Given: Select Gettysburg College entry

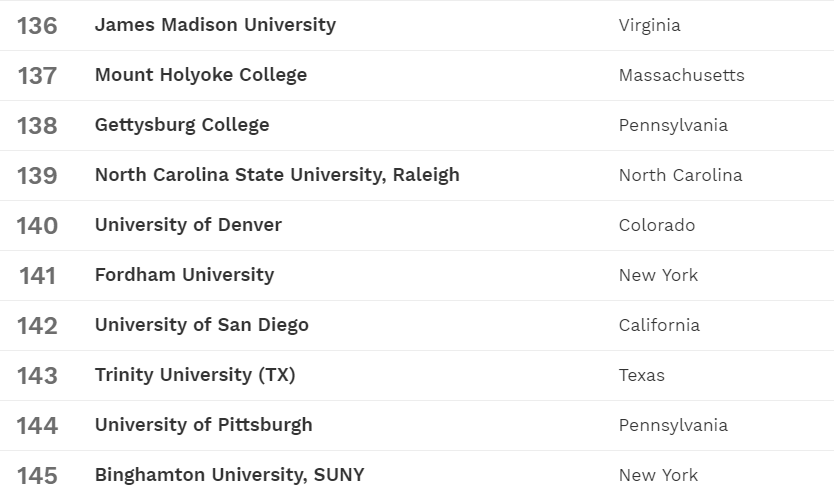Looking at the screenshot, I should 182,125.
